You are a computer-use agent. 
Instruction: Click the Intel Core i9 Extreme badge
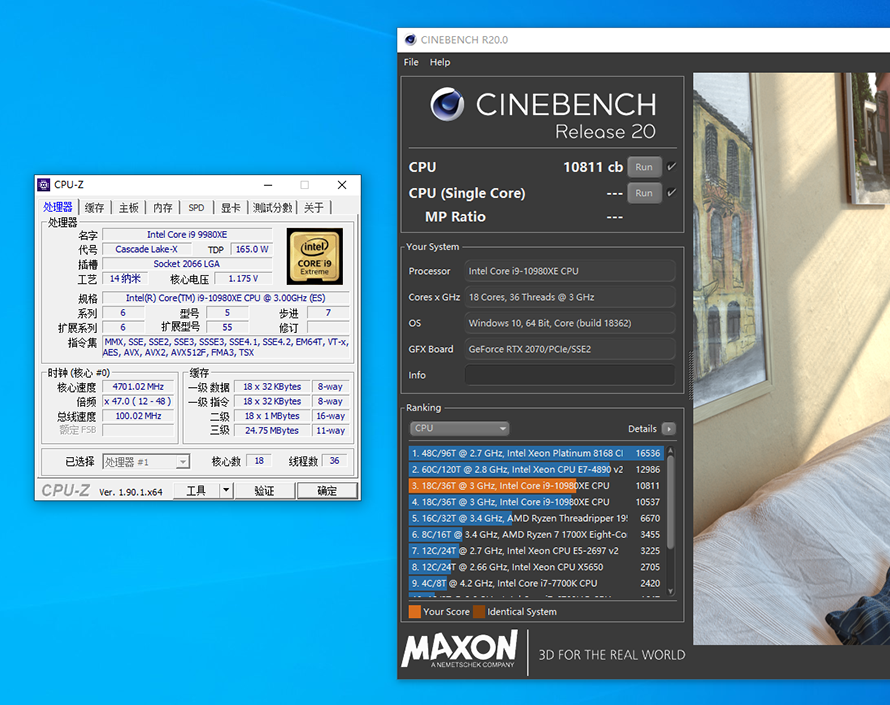pyautogui.click(x=314, y=257)
